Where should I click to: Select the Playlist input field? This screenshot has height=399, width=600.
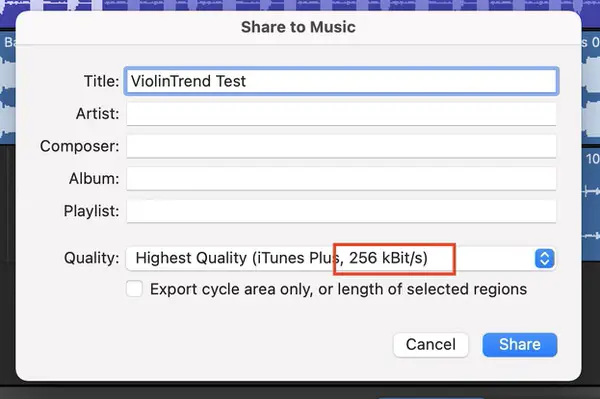coord(341,211)
